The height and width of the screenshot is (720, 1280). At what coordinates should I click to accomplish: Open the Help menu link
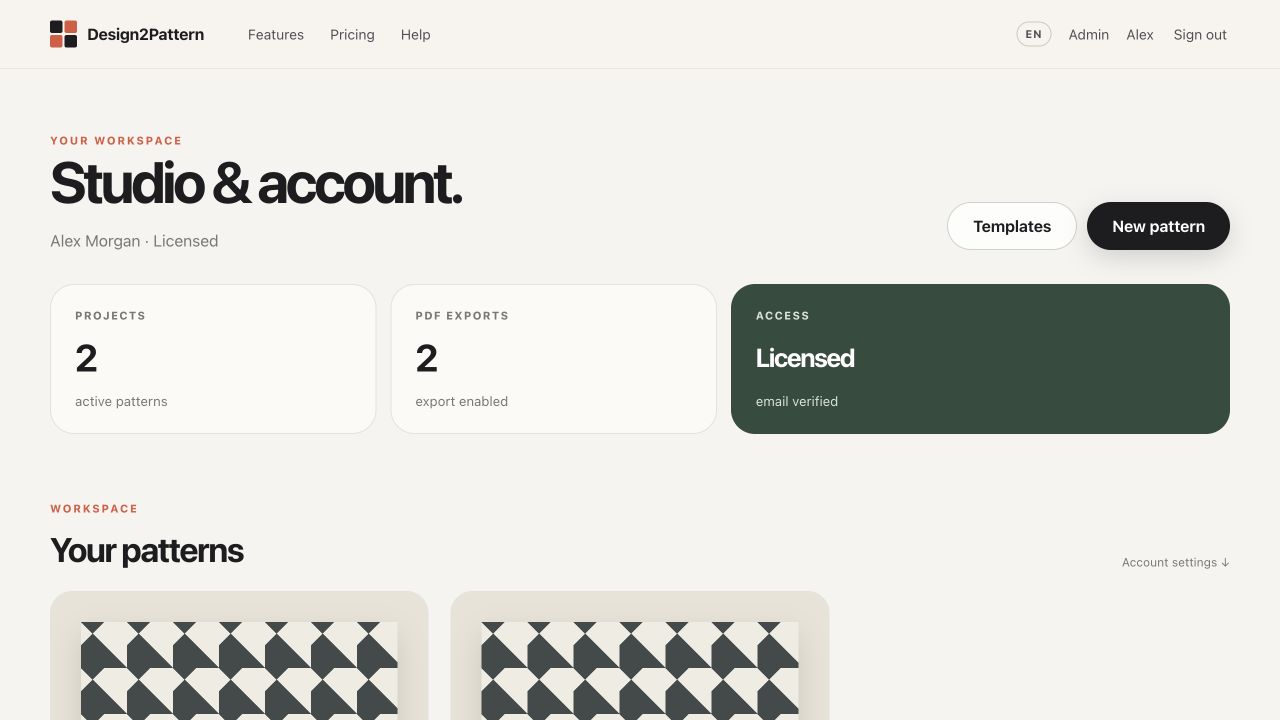click(415, 34)
